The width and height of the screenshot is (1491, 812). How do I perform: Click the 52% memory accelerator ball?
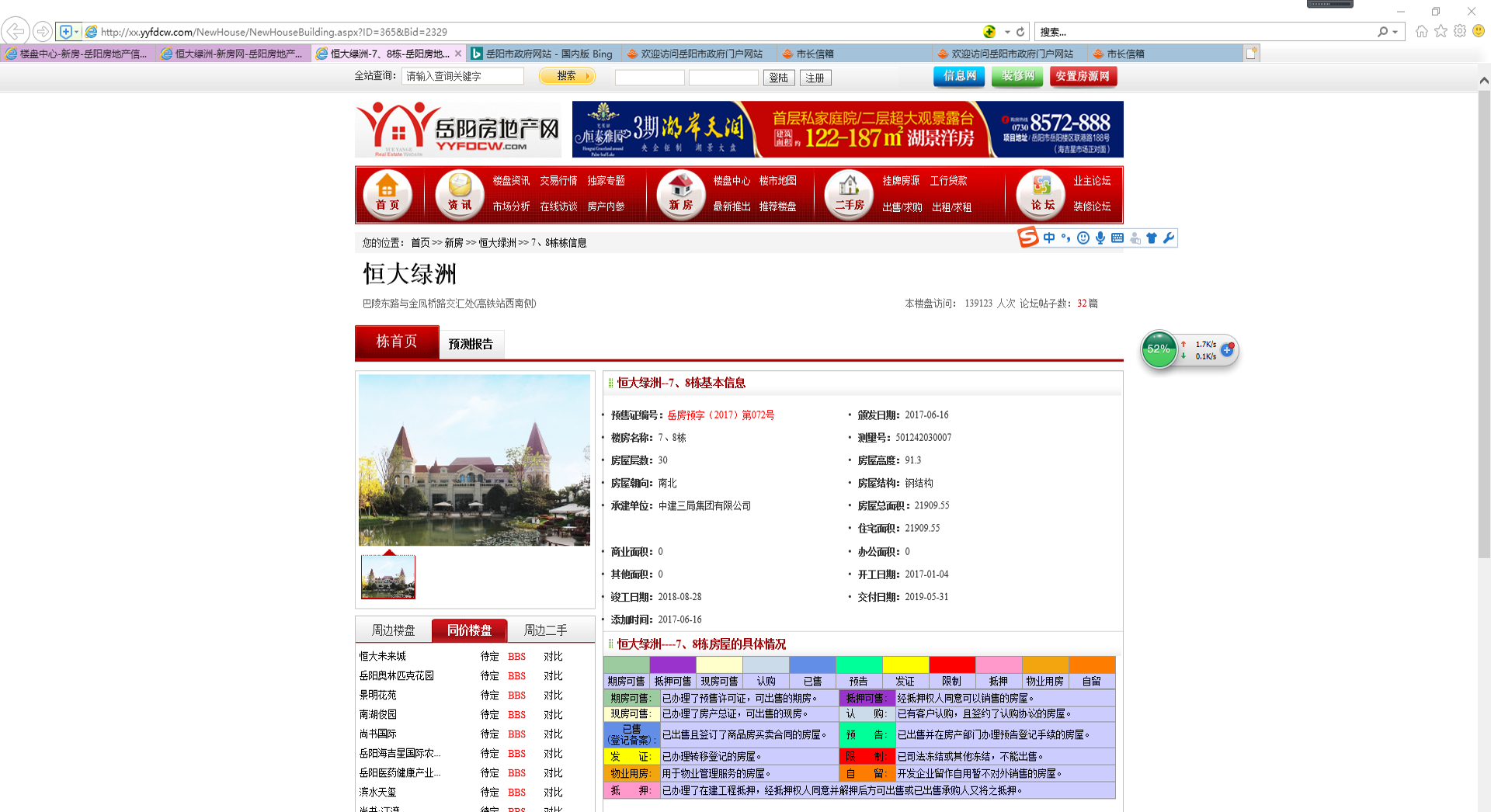point(1158,349)
